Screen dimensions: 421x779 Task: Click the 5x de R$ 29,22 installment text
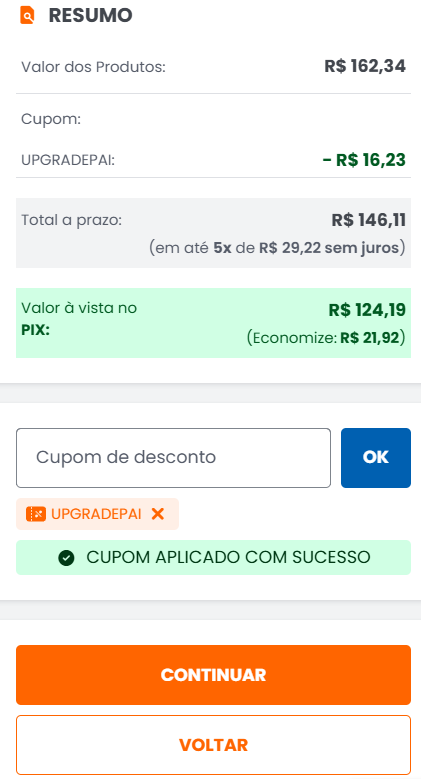tap(277, 247)
